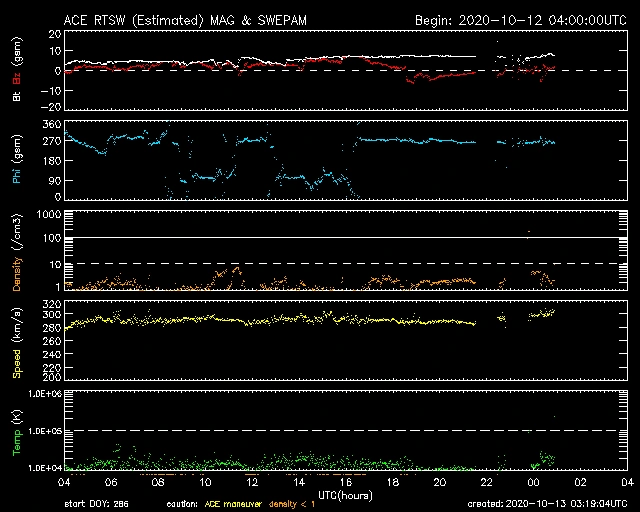Click the yellow "ACE maneuver" caution legend
Screen dimensions: 640x512
point(233,503)
